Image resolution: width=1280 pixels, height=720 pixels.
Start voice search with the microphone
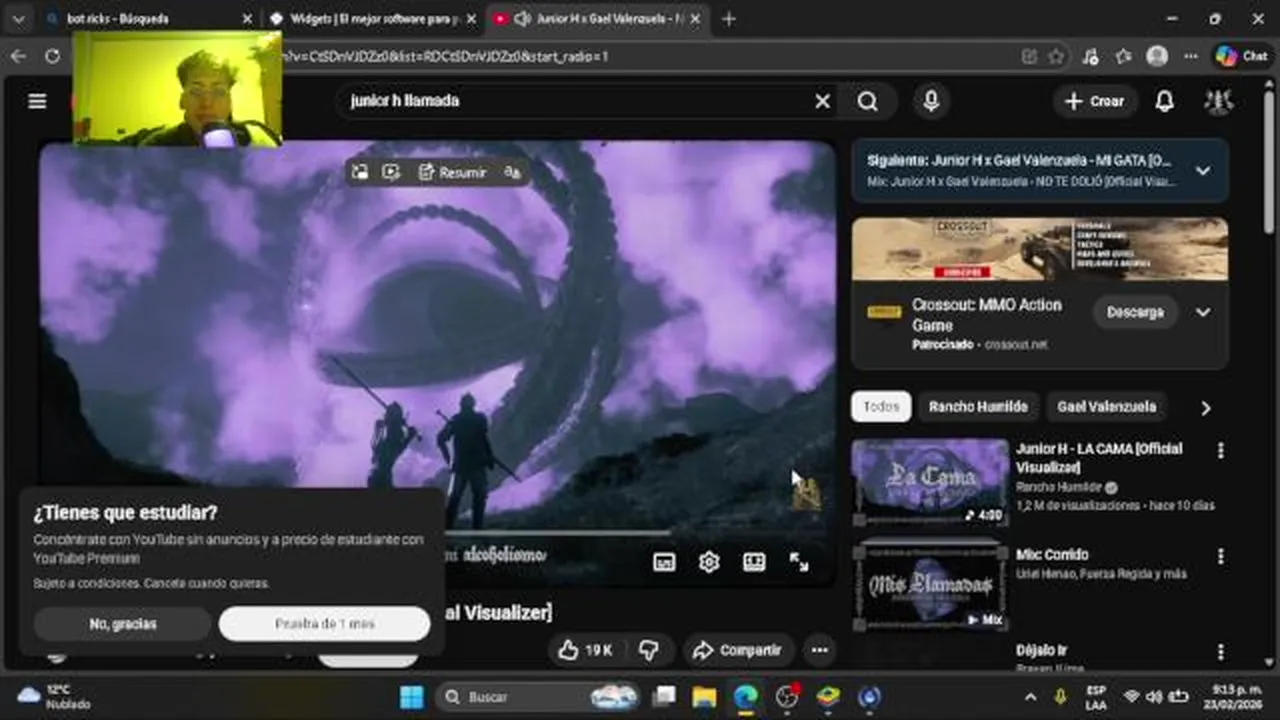(x=931, y=101)
